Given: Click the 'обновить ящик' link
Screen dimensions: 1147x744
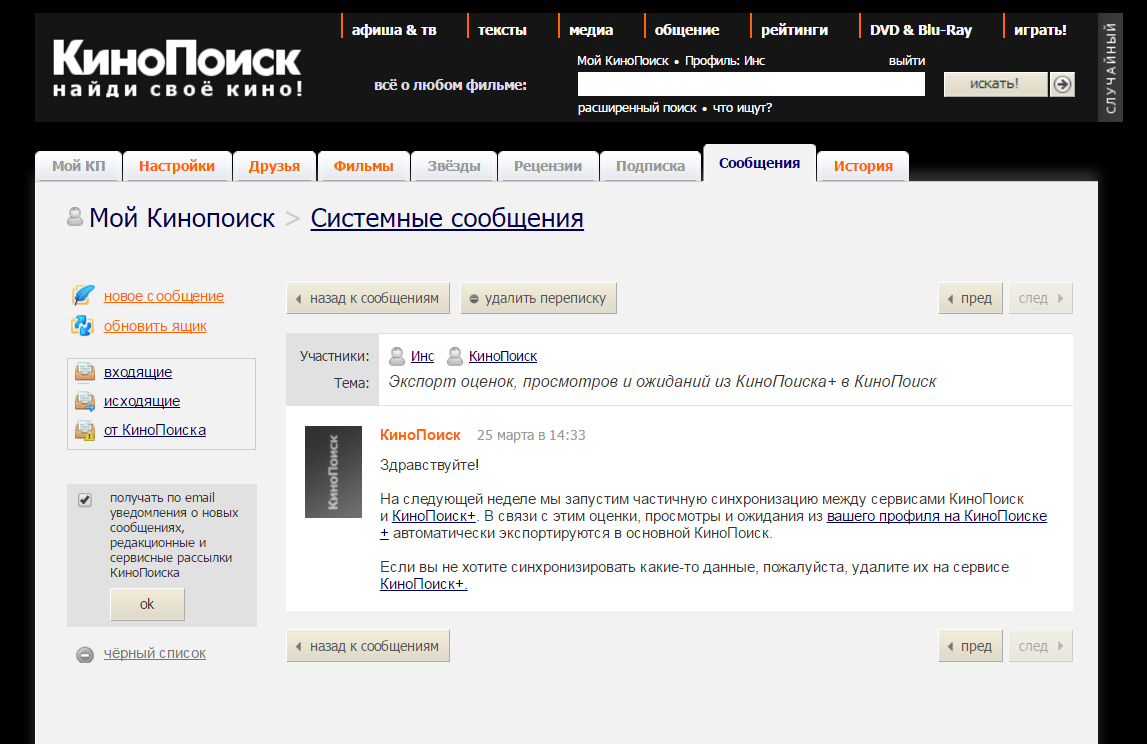Looking at the screenshot, I should [x=155, y=326].
